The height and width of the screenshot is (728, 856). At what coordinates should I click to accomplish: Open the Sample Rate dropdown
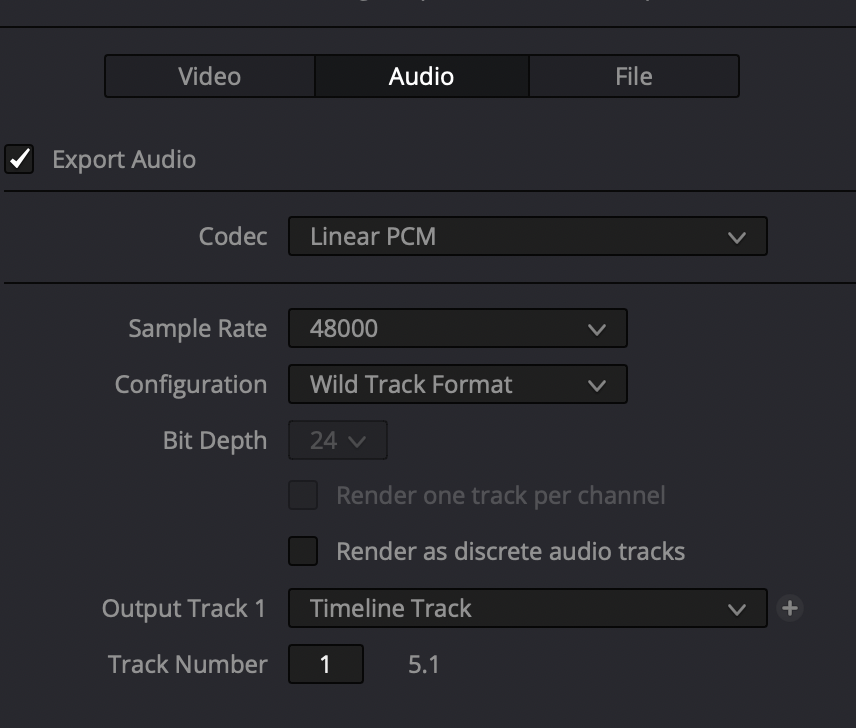[x=457, y=328]
